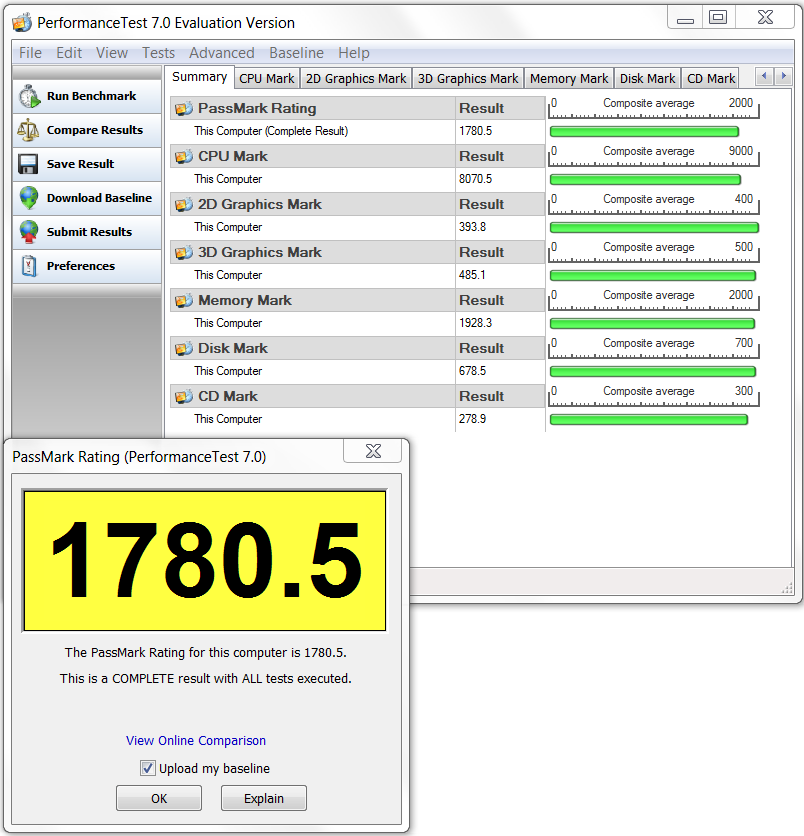Open the Tests menu

point(158,53)
